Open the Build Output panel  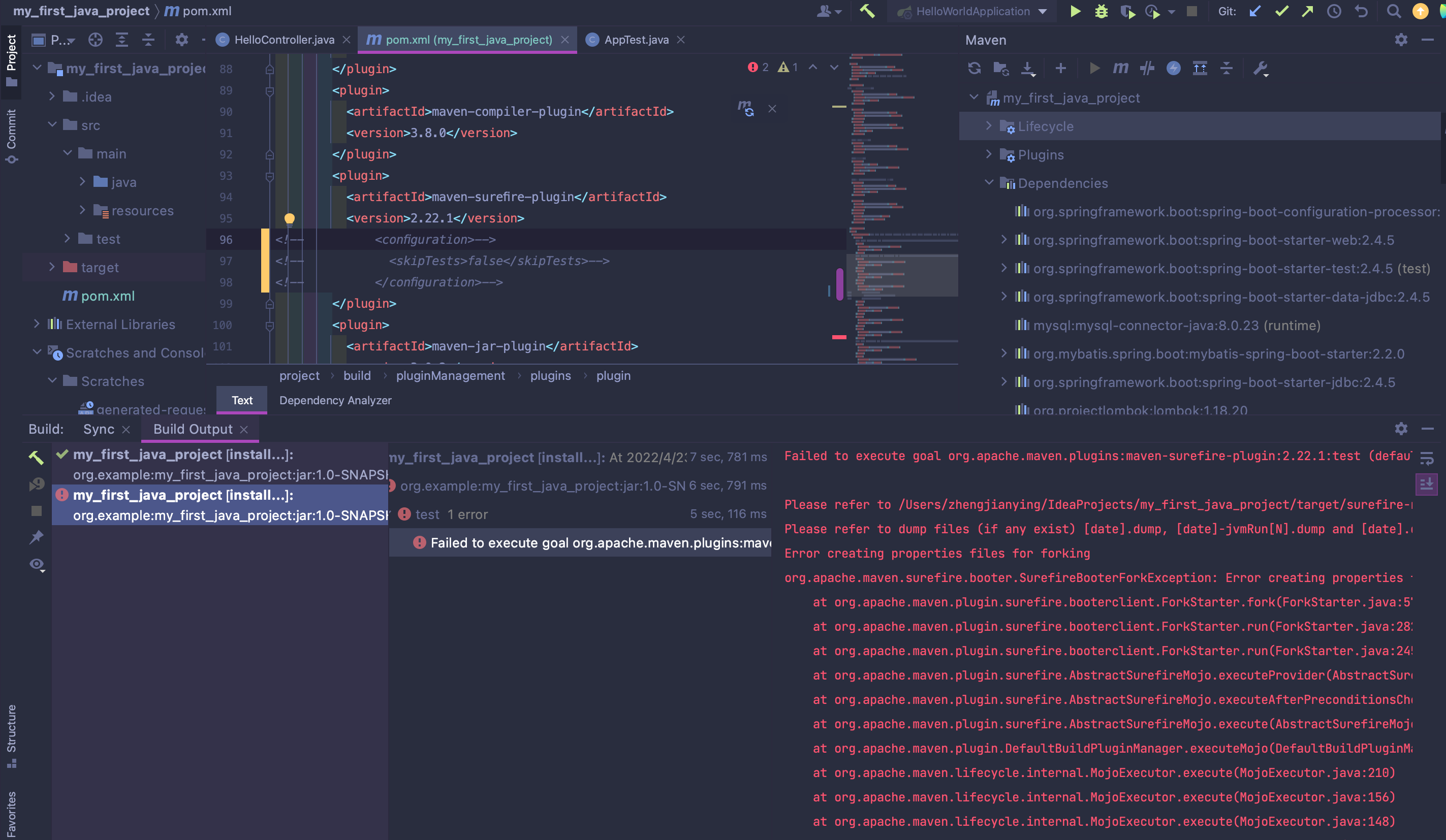pos(192,429)
